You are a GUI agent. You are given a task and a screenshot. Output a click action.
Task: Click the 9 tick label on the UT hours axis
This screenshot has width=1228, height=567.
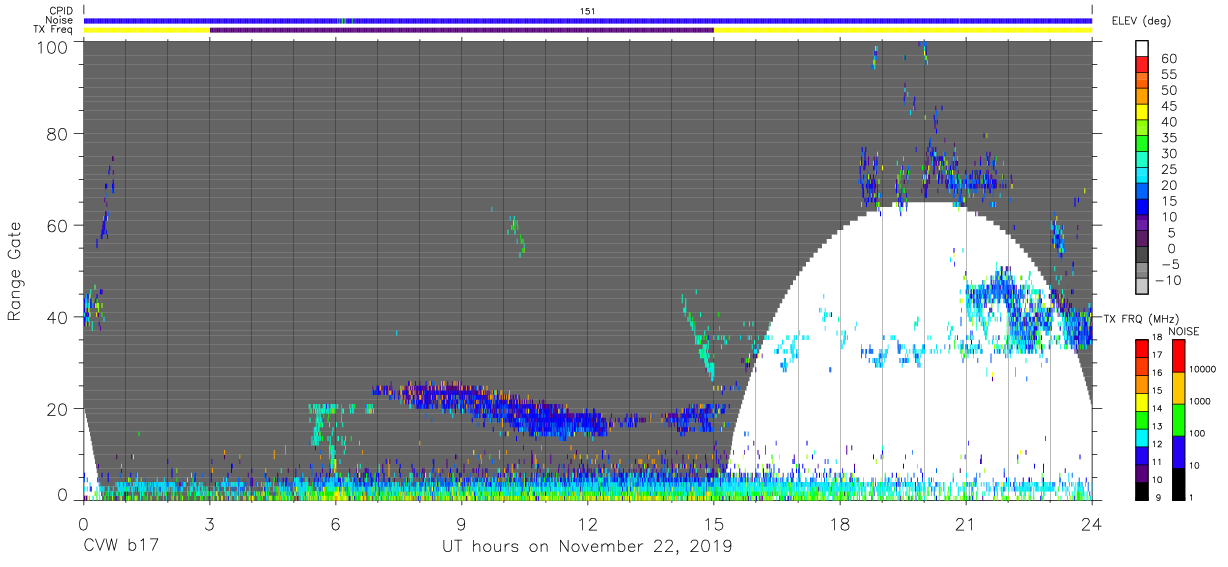[x=462, y=524]
